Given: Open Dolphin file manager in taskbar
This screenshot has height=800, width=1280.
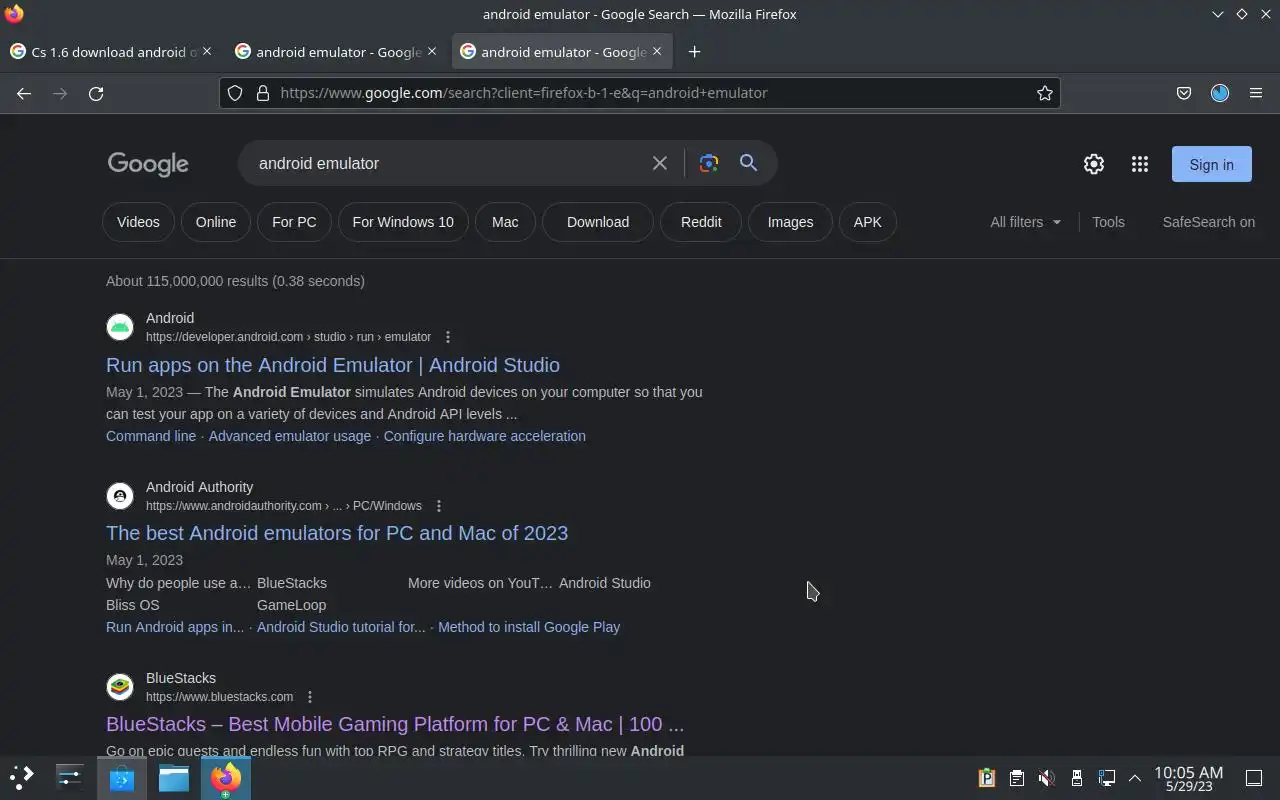Looking at the screenshot, I should 174,777.
